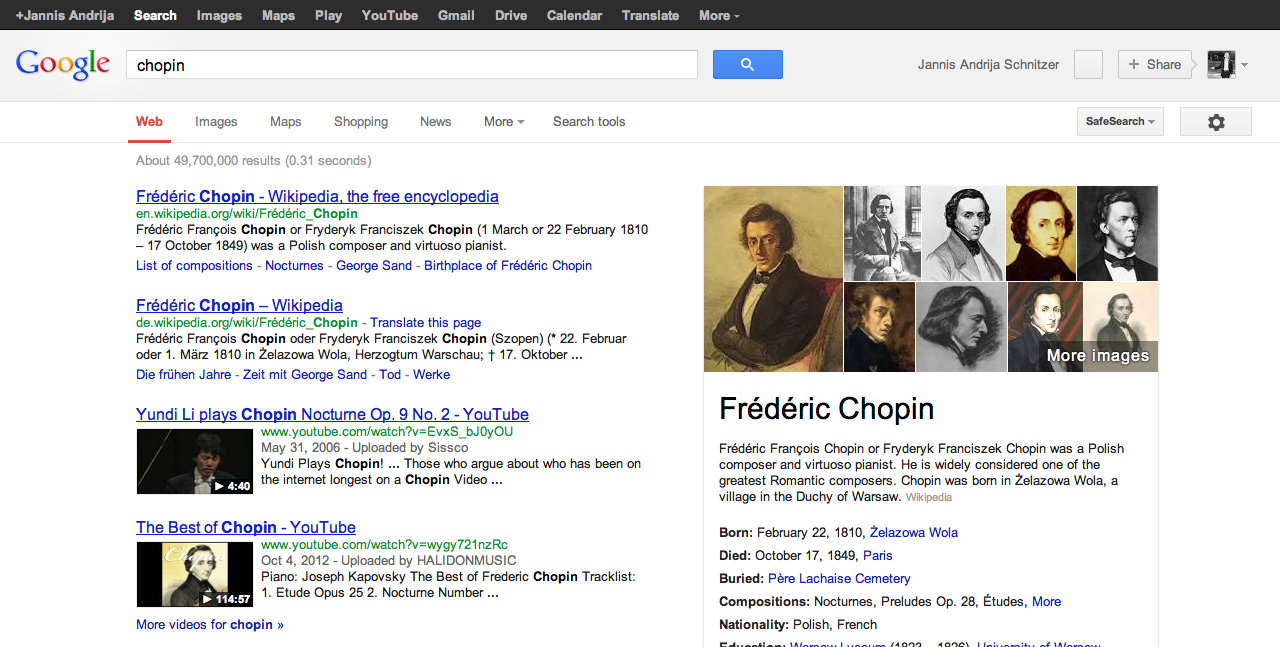
Task: Click Translate this page link
Action: 425,323
